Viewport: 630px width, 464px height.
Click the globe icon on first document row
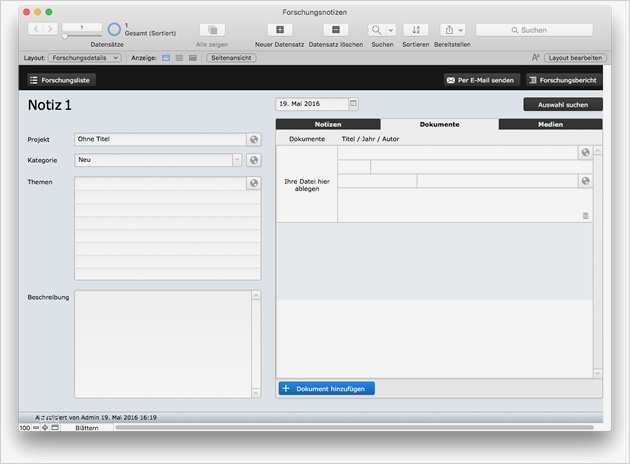coord(585,153)
